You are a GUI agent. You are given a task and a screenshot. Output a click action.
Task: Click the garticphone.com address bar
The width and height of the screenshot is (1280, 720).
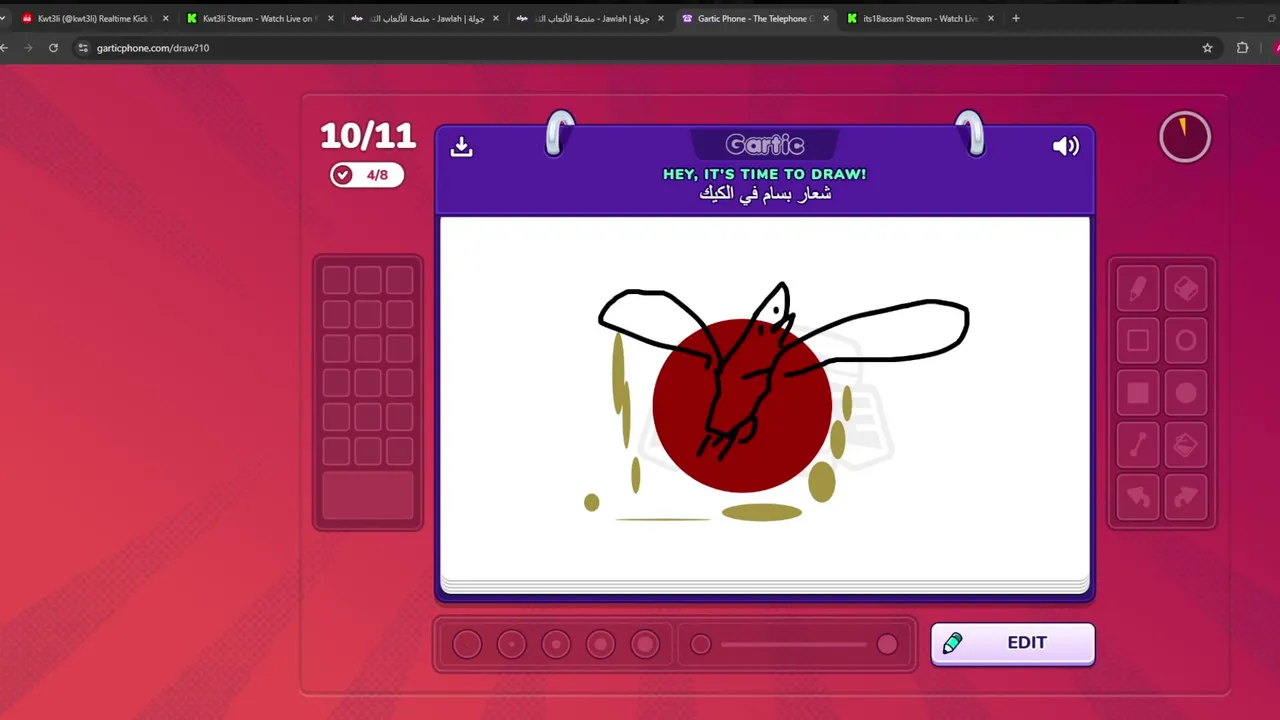(x=640, y=47)
